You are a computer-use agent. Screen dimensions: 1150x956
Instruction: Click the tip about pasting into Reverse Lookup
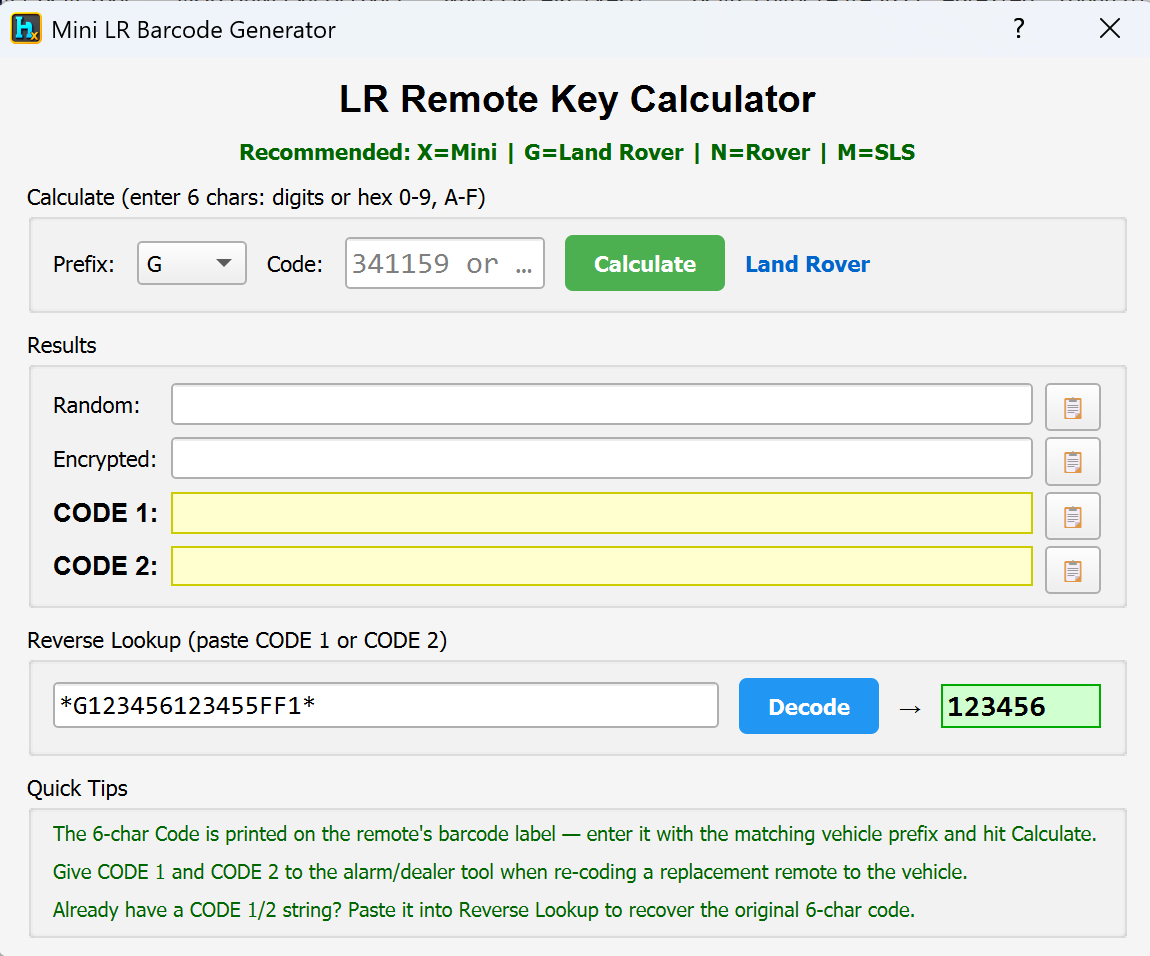[483, 910]
